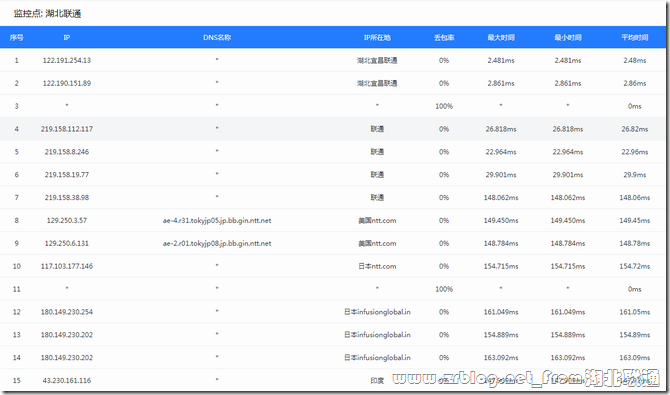Screen dimensions: 670x395
Task: Select IP 129.250.6.131 in row 9
Action: click(67, 243)
